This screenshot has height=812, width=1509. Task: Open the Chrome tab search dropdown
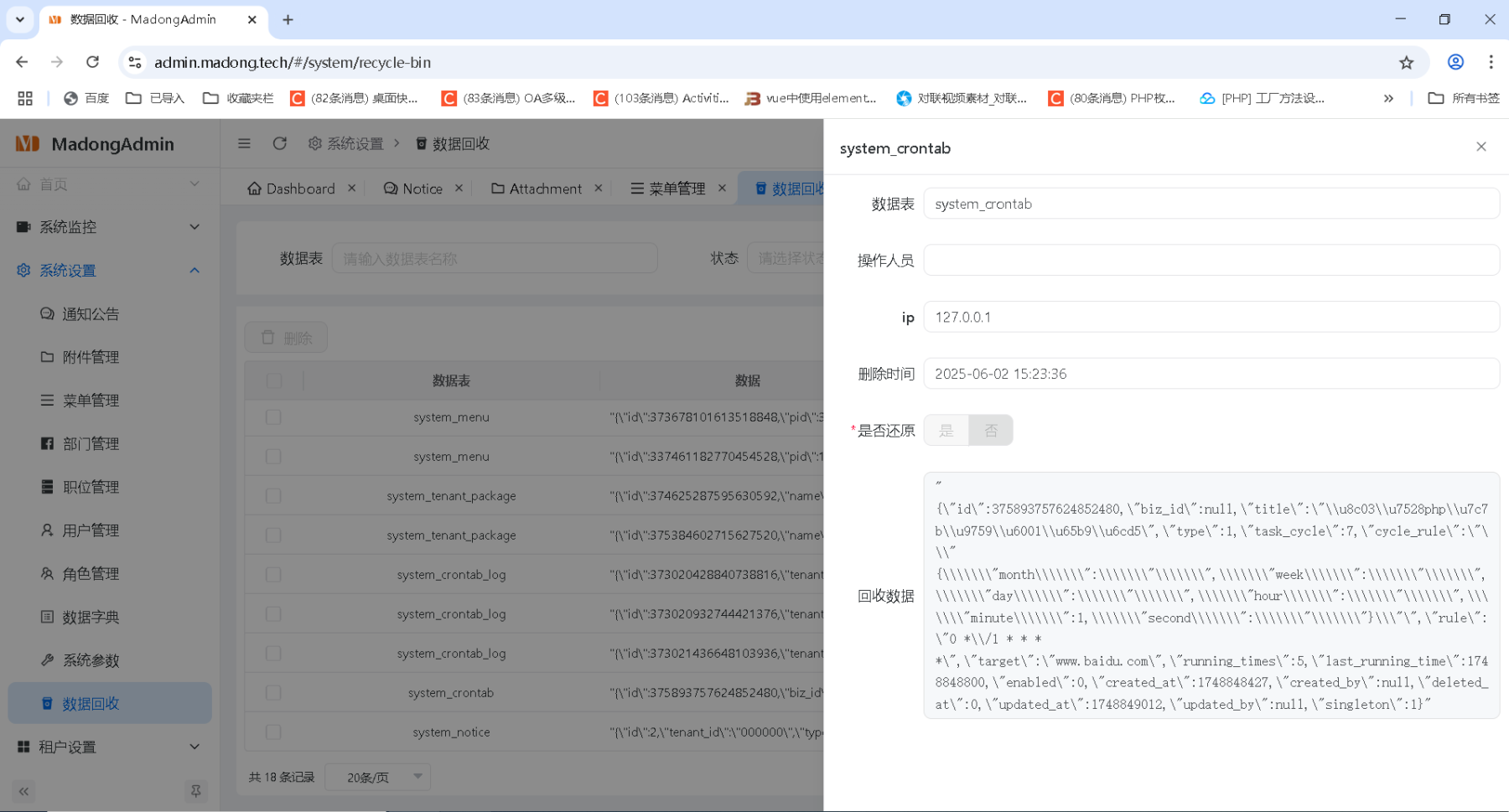(x=20, y=19)
